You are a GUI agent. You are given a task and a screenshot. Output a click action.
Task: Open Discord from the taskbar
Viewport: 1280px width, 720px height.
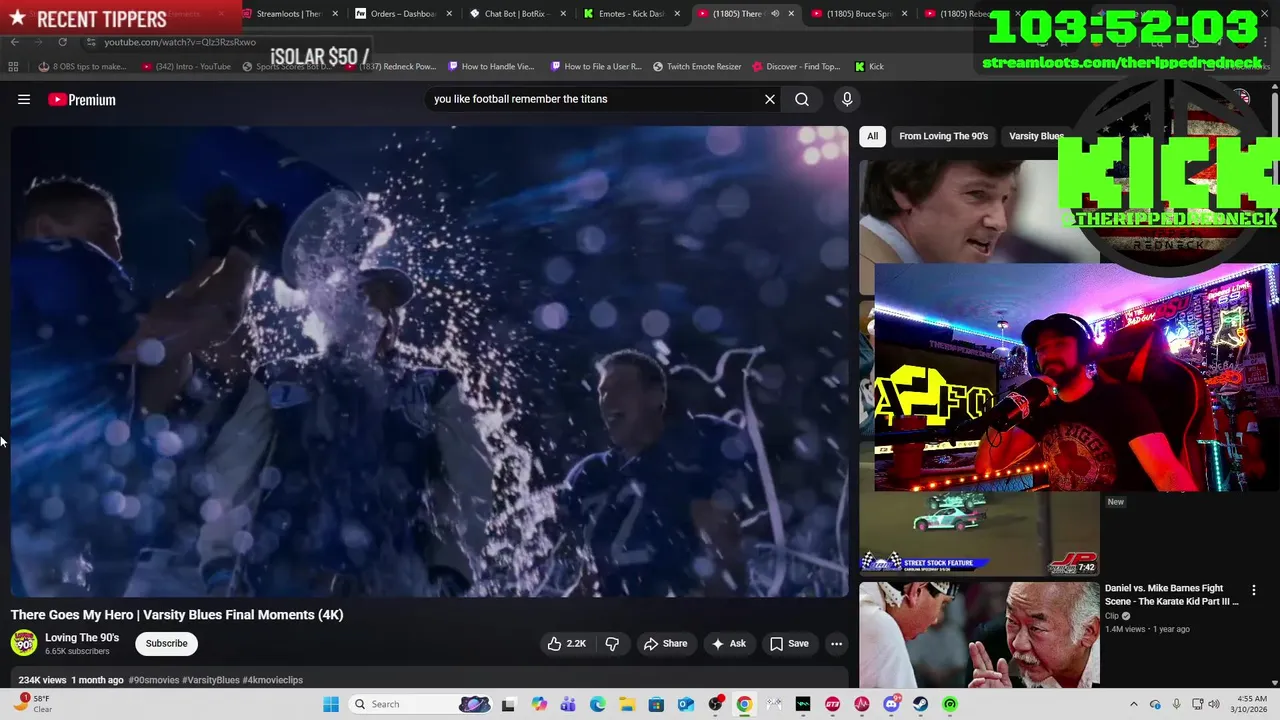[x=891, y=704]
